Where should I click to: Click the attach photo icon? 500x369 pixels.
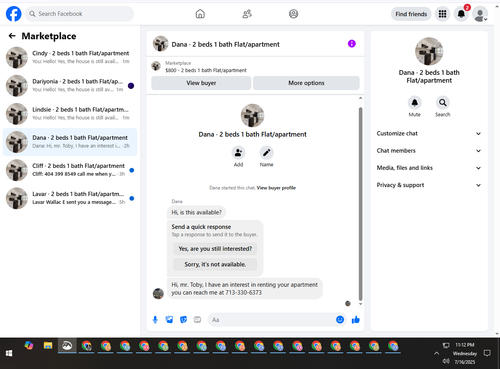coord(169,320)
